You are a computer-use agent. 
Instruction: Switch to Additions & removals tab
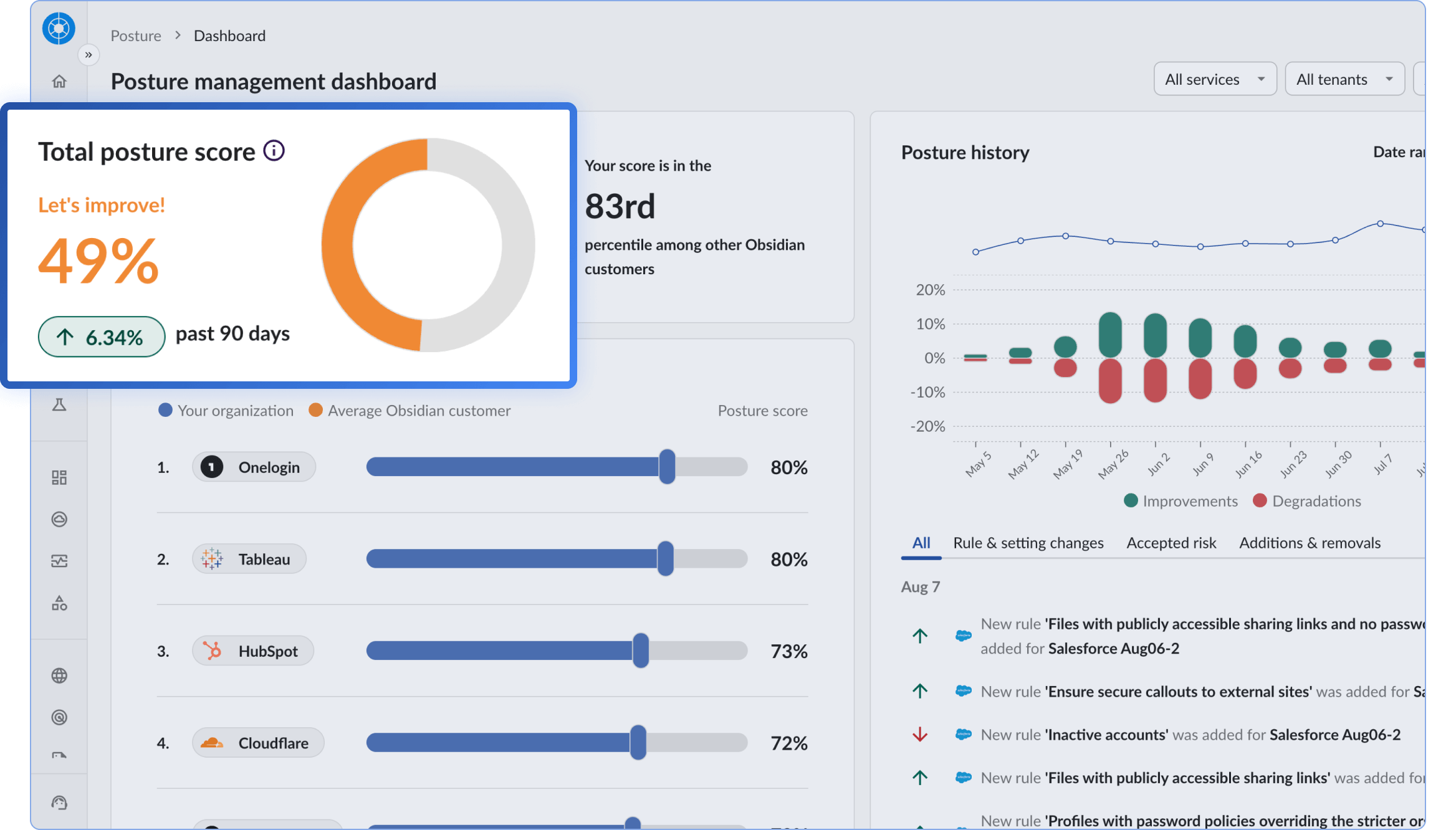[1310, 543]
